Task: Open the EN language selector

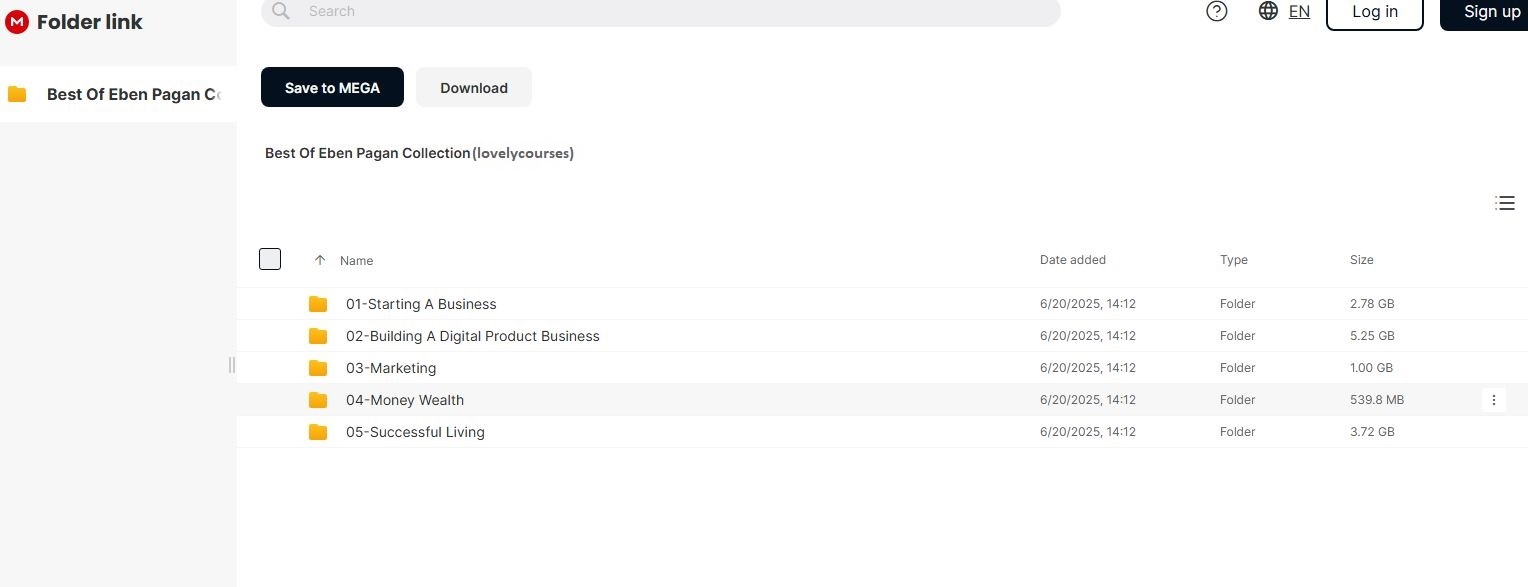Action: [1299, 11]
